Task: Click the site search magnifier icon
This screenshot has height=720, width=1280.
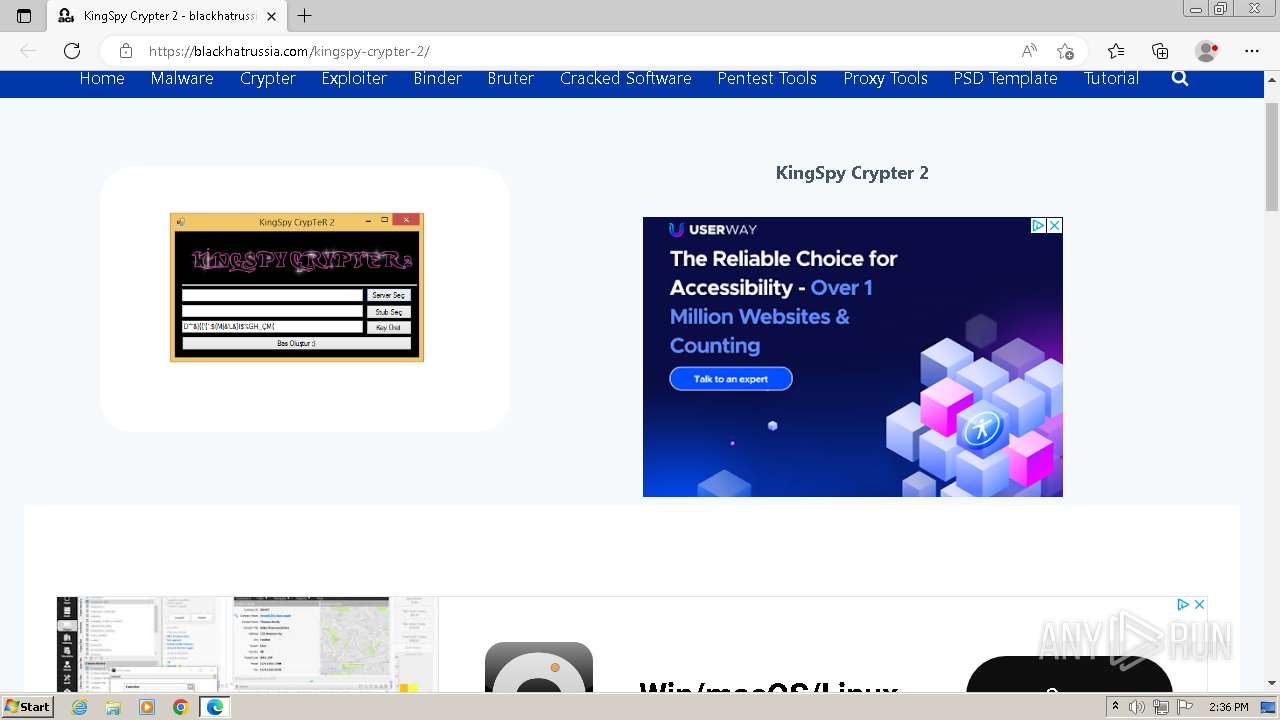Action: tap(1180, 78)
